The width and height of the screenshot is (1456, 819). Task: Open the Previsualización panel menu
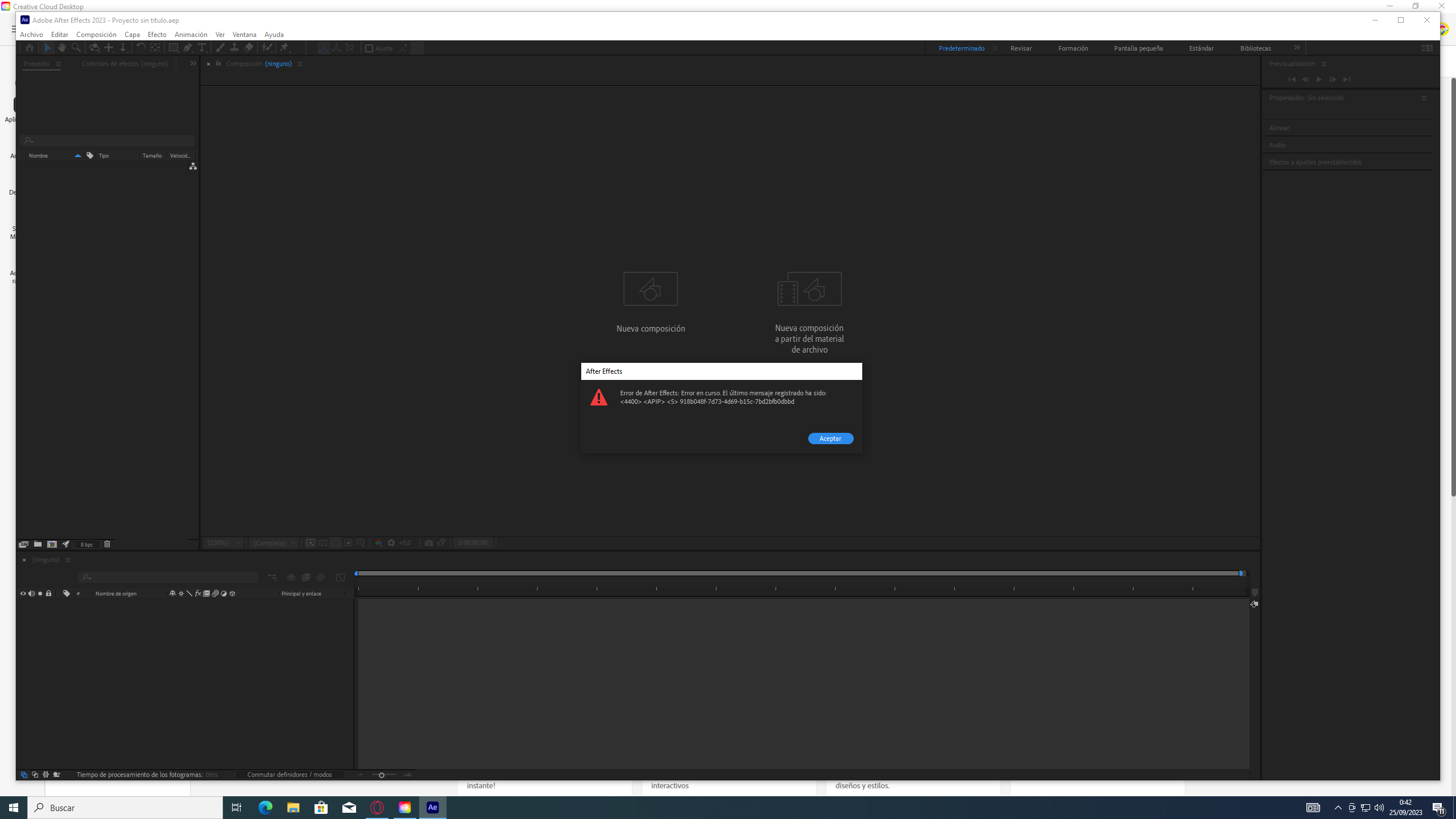[x=1324, y=64]
